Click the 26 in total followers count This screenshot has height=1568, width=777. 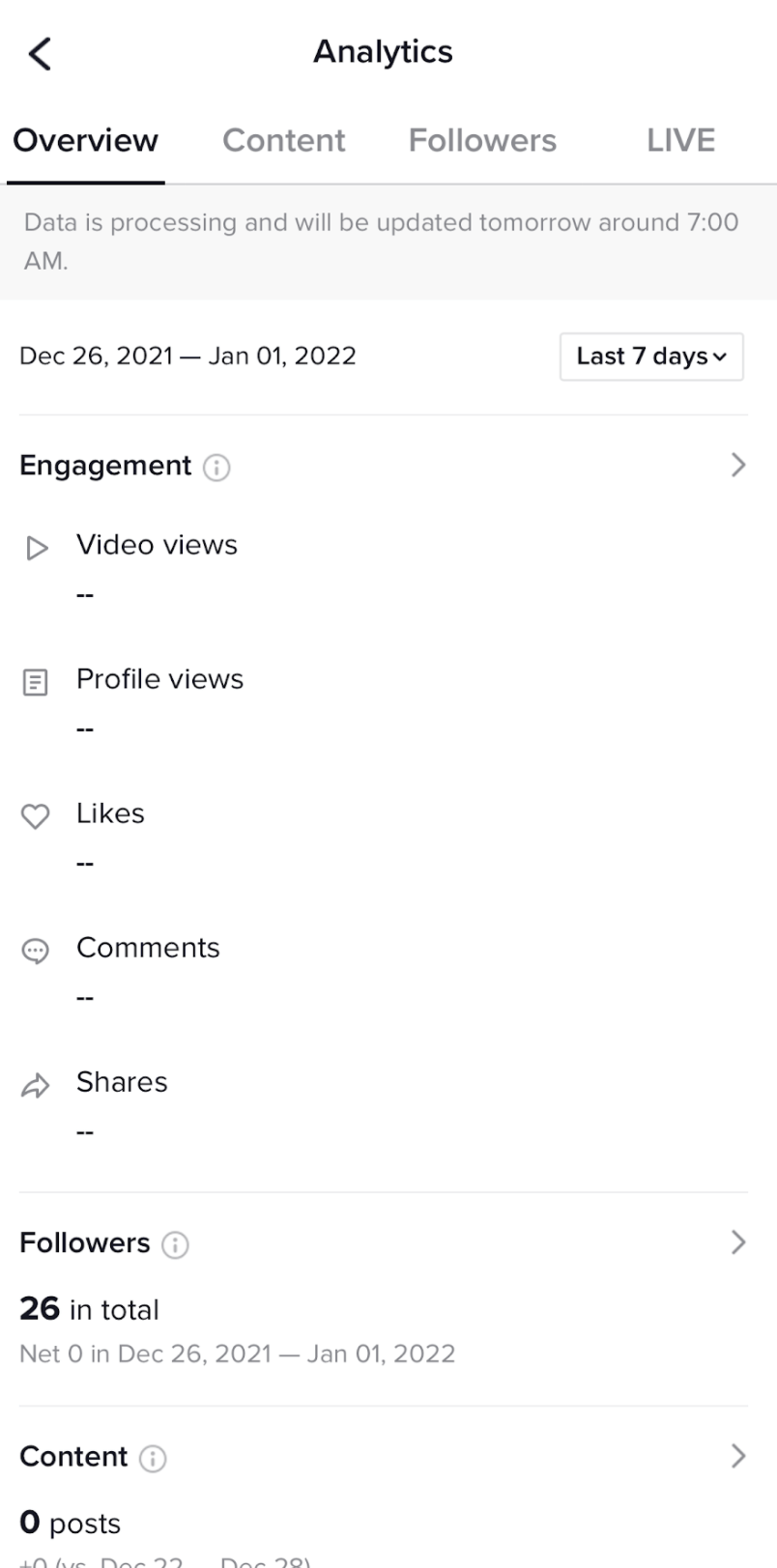pyautogui.click(x=89, y=1309)
